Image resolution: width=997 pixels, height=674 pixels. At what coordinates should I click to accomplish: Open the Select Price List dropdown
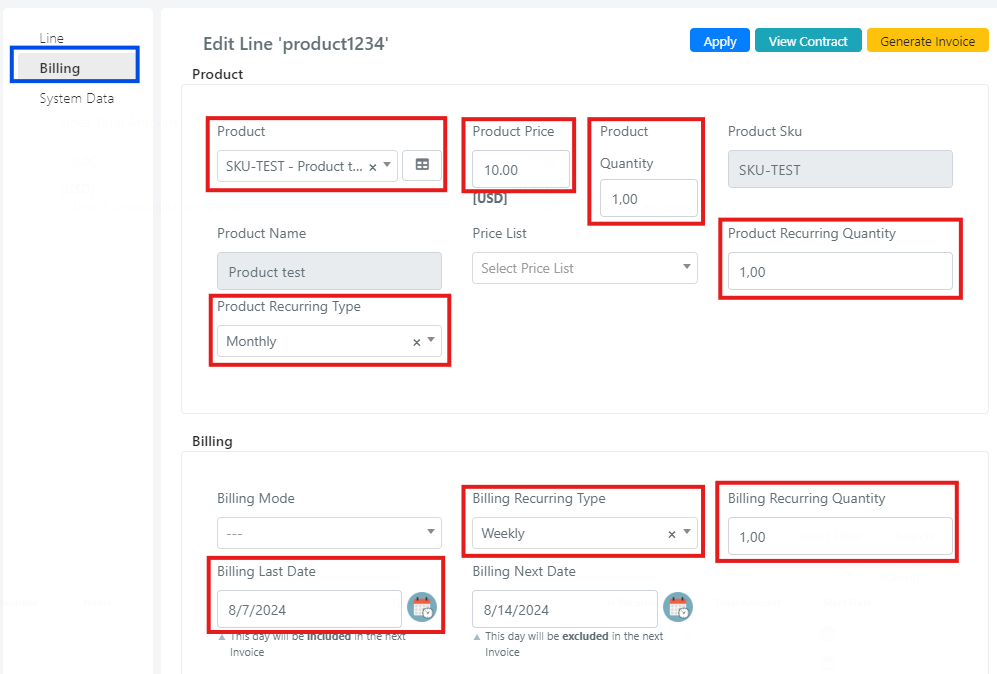(584, 268)
